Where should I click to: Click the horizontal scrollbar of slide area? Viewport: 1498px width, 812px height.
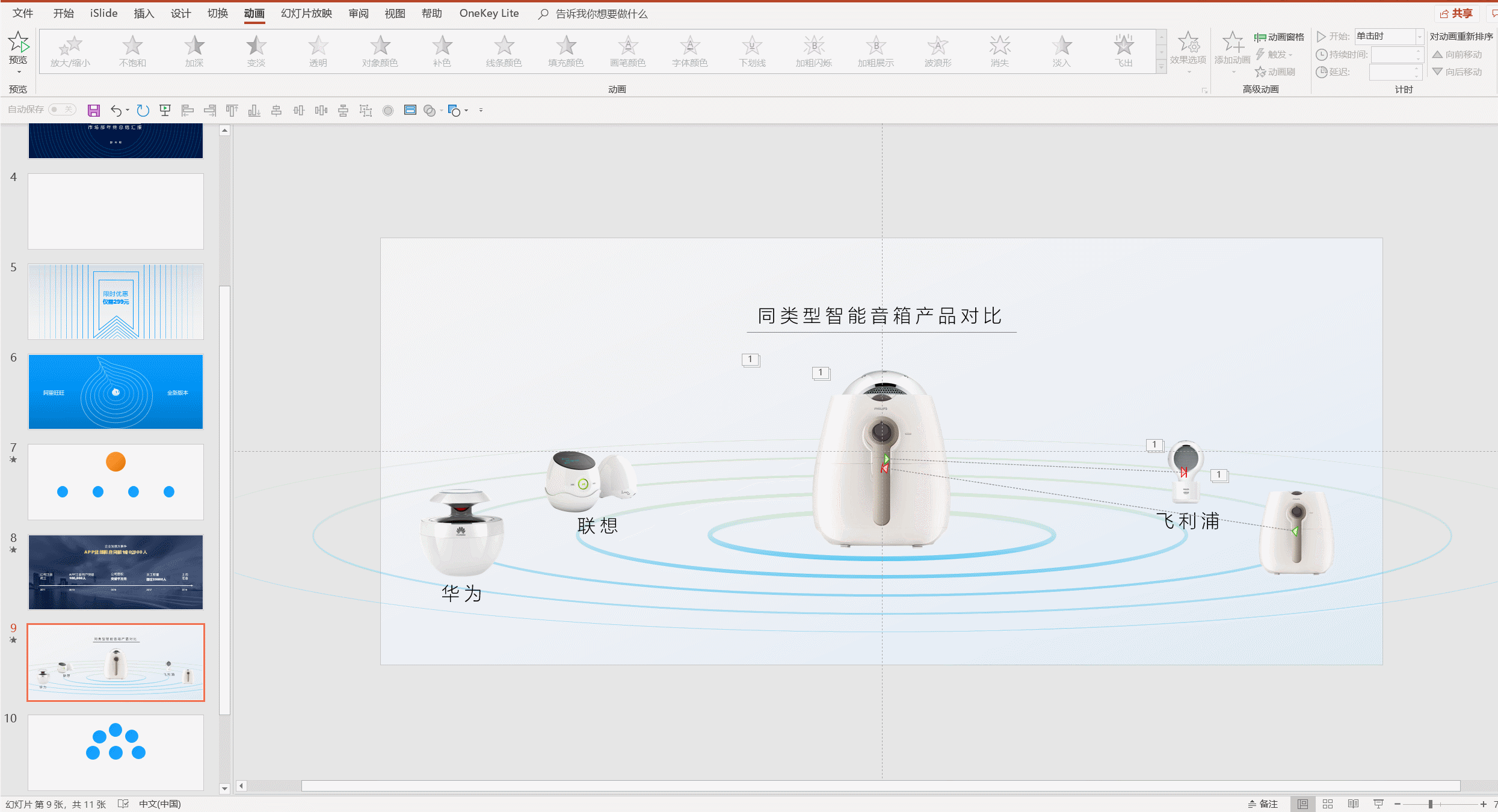pyautogui.click(x=880, y=786)
